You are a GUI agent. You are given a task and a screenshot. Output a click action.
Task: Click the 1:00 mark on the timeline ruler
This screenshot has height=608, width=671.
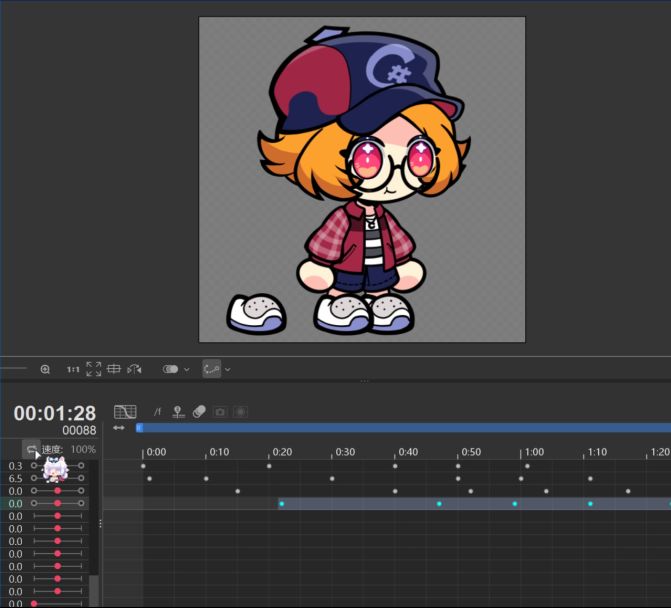pyautogui.click(x=534, y=452)
